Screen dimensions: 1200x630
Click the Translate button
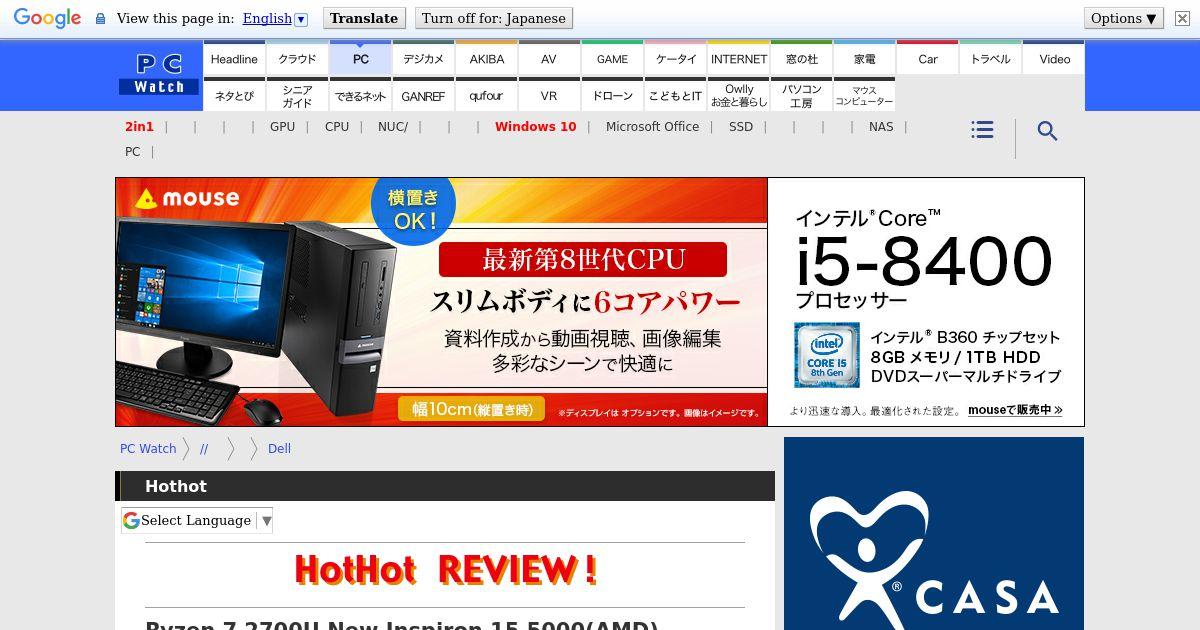click(364, 18)
